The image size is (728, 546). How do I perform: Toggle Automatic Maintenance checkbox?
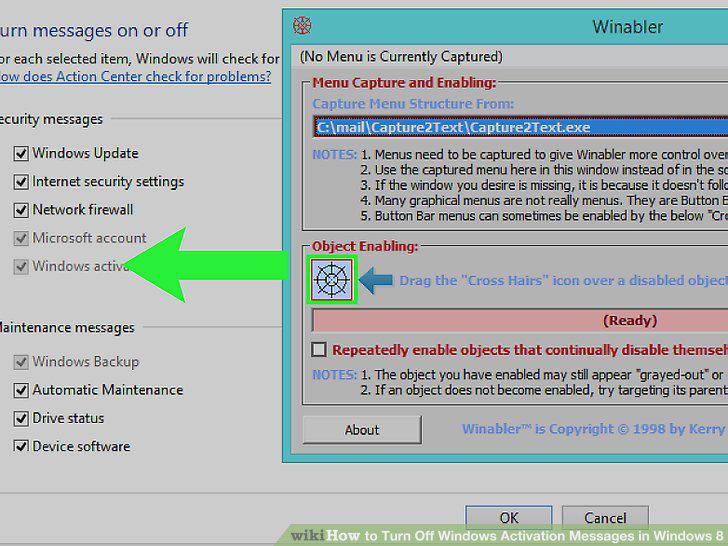(x=21, y=390)
